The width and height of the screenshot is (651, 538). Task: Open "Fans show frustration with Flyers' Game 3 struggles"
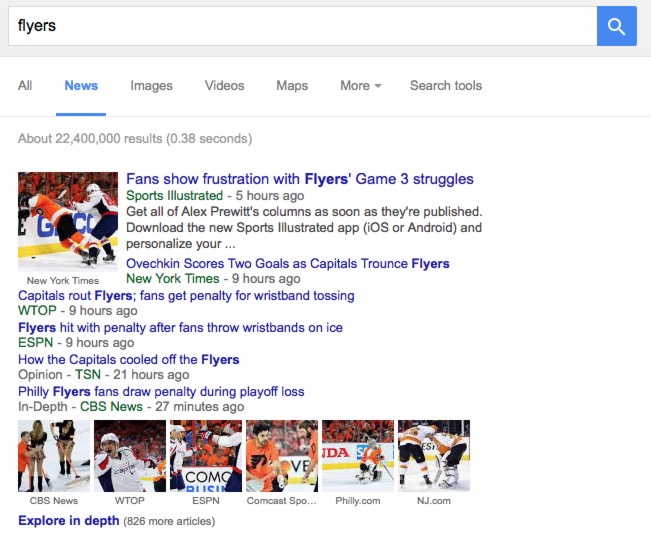(x=300, y=179)
